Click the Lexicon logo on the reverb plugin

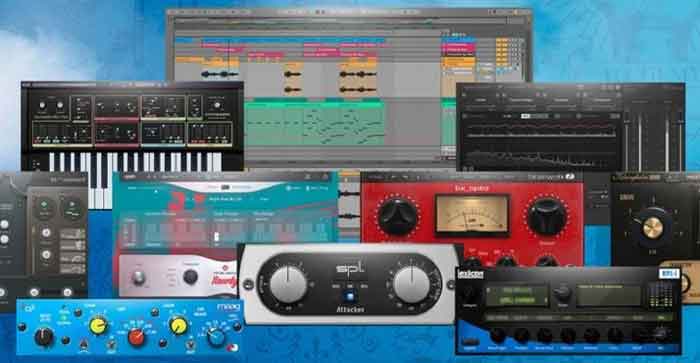(x=470, y=274)
